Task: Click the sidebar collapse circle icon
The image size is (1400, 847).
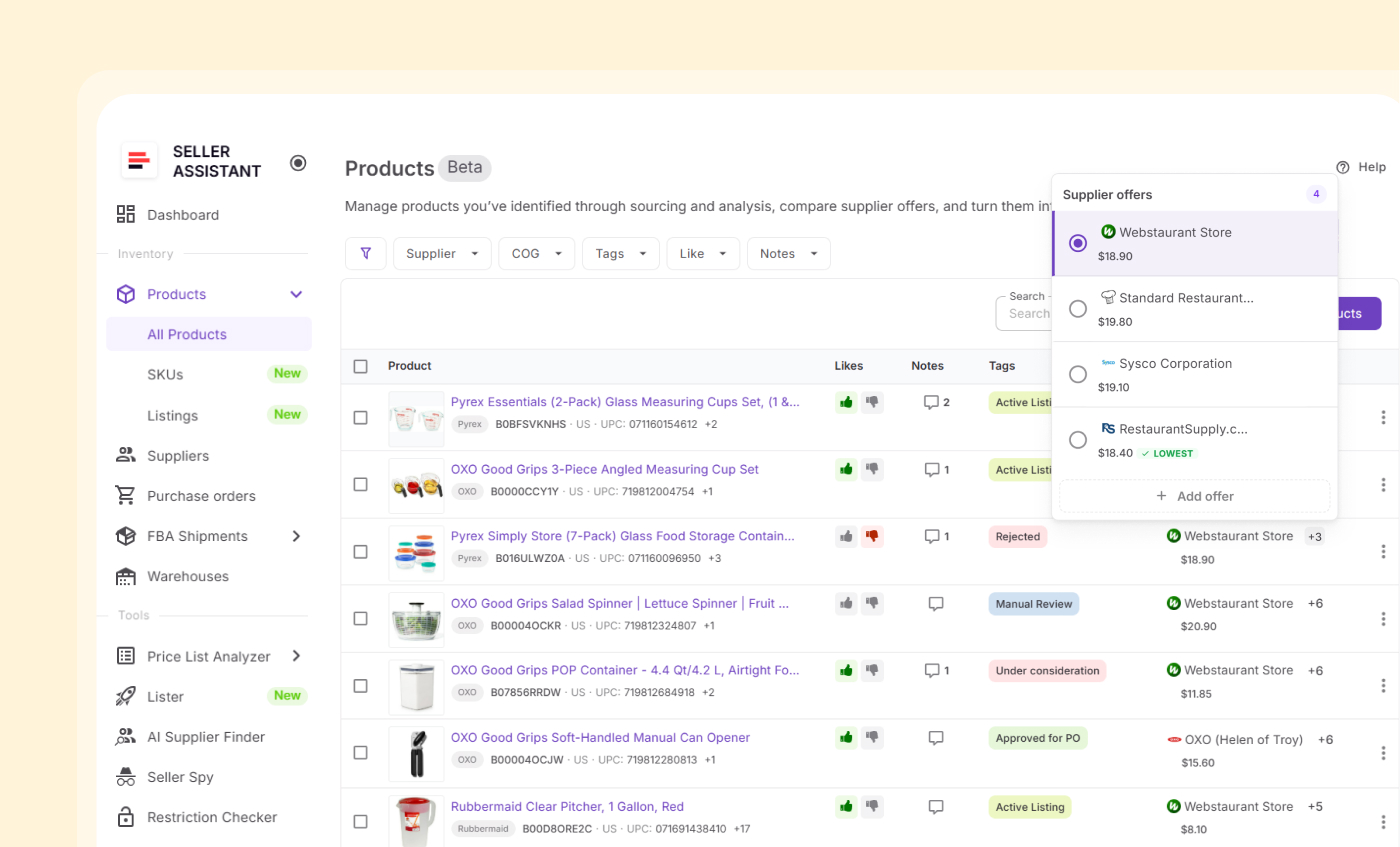Action: coord(298,163)
